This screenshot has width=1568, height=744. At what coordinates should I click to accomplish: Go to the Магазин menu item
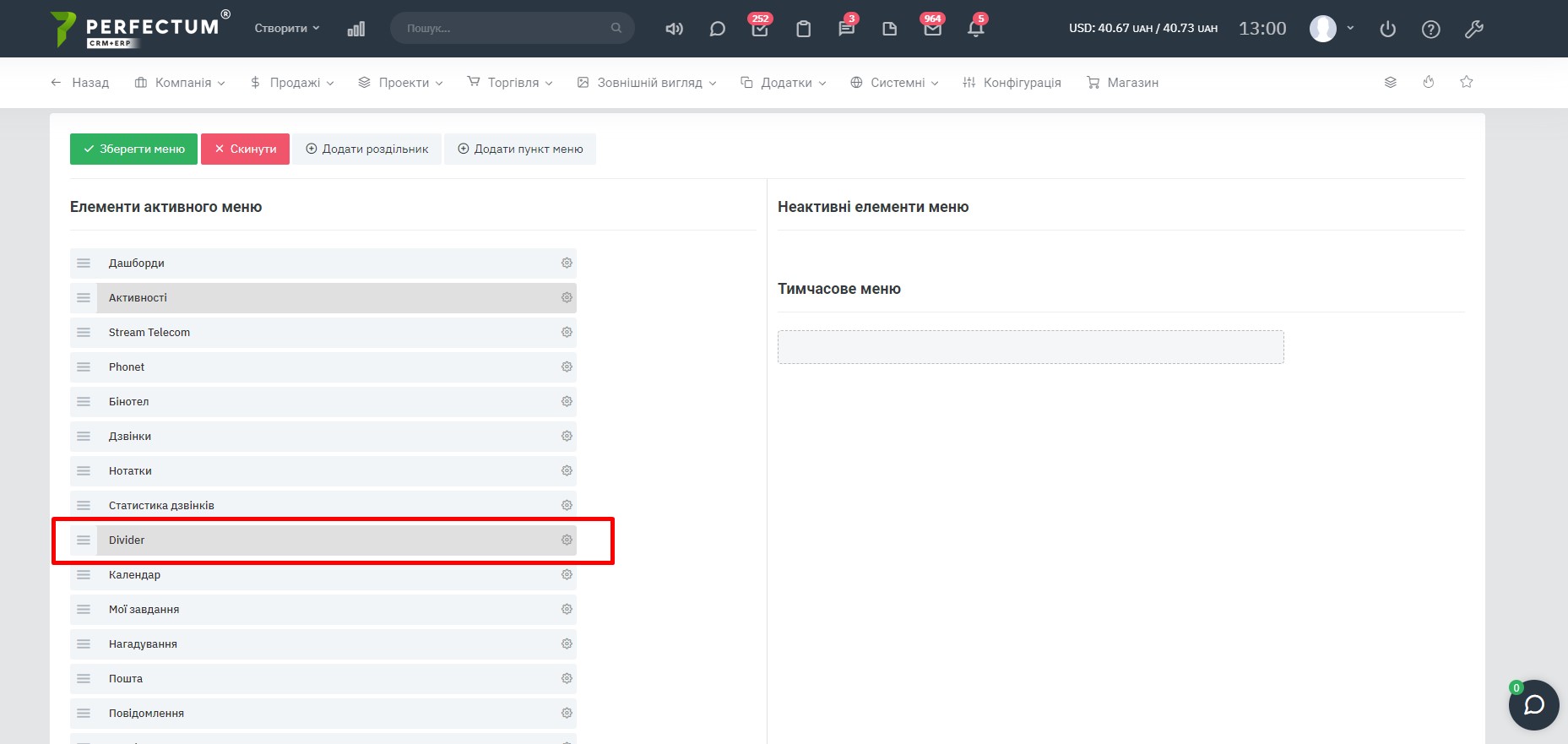pyautogui.click(x=1122, y=83)
